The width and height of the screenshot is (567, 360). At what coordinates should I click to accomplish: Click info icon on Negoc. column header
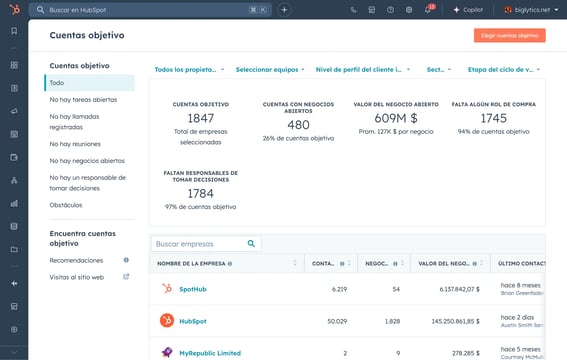395,263
